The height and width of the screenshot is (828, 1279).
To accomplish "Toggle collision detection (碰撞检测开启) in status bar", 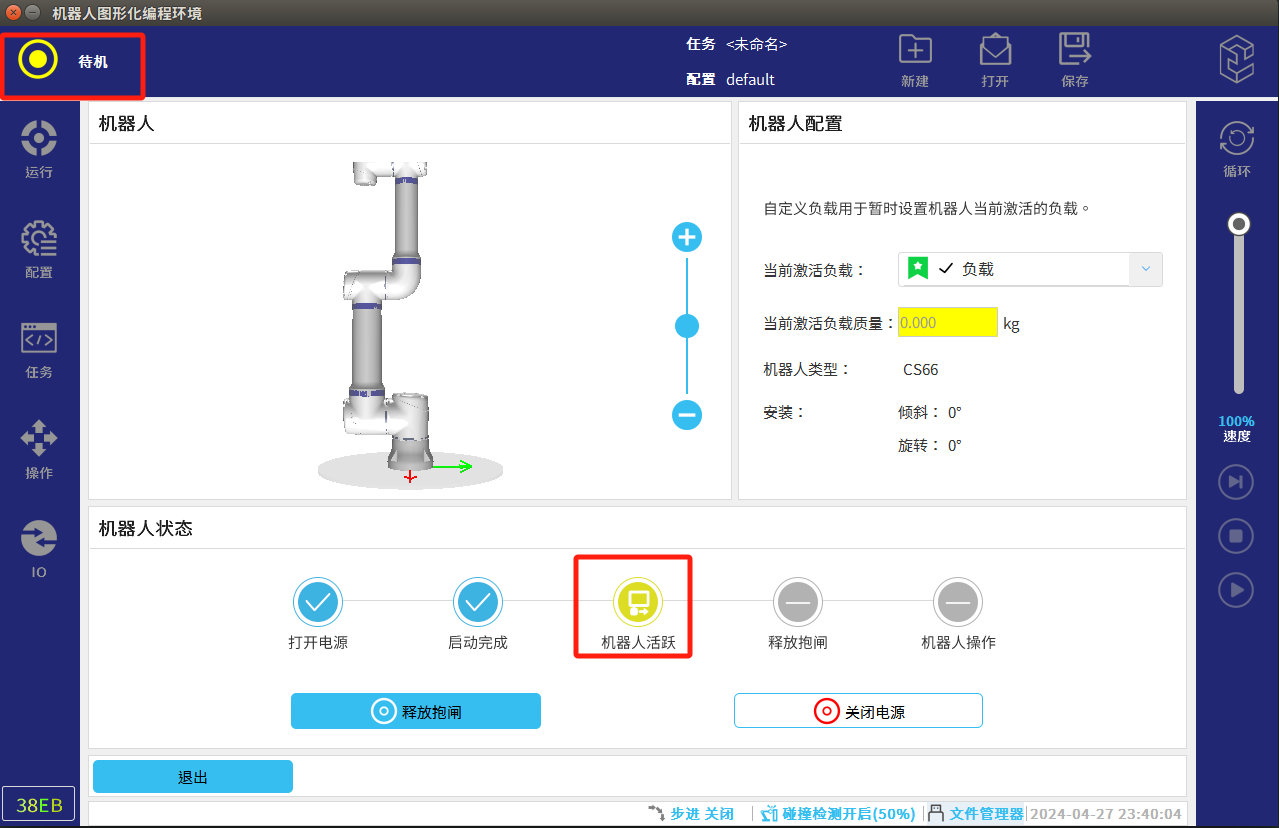I will point(838,814).
